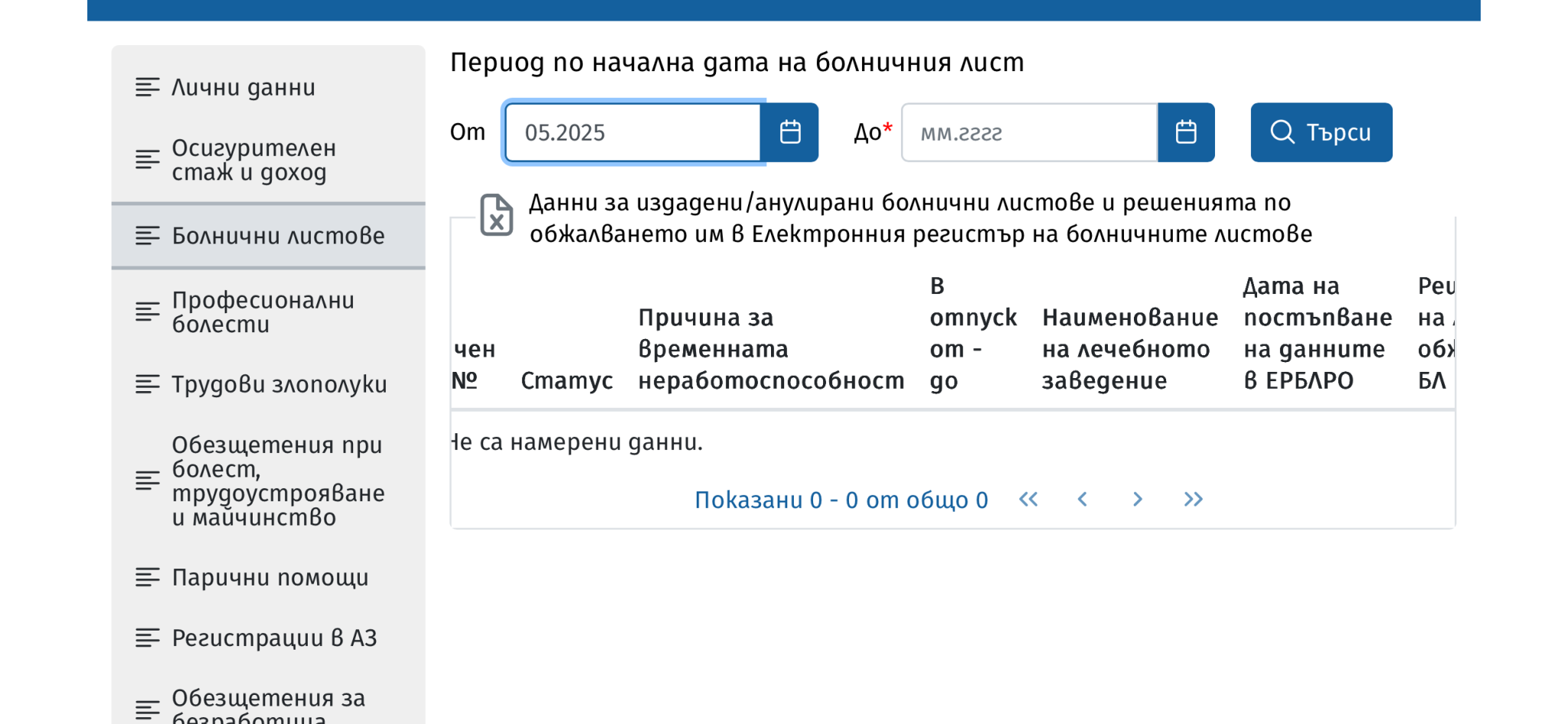Focus the 'От' date field with 05.2025
The width and height of the screenshot is (1568, 724).
pos(633,132)
